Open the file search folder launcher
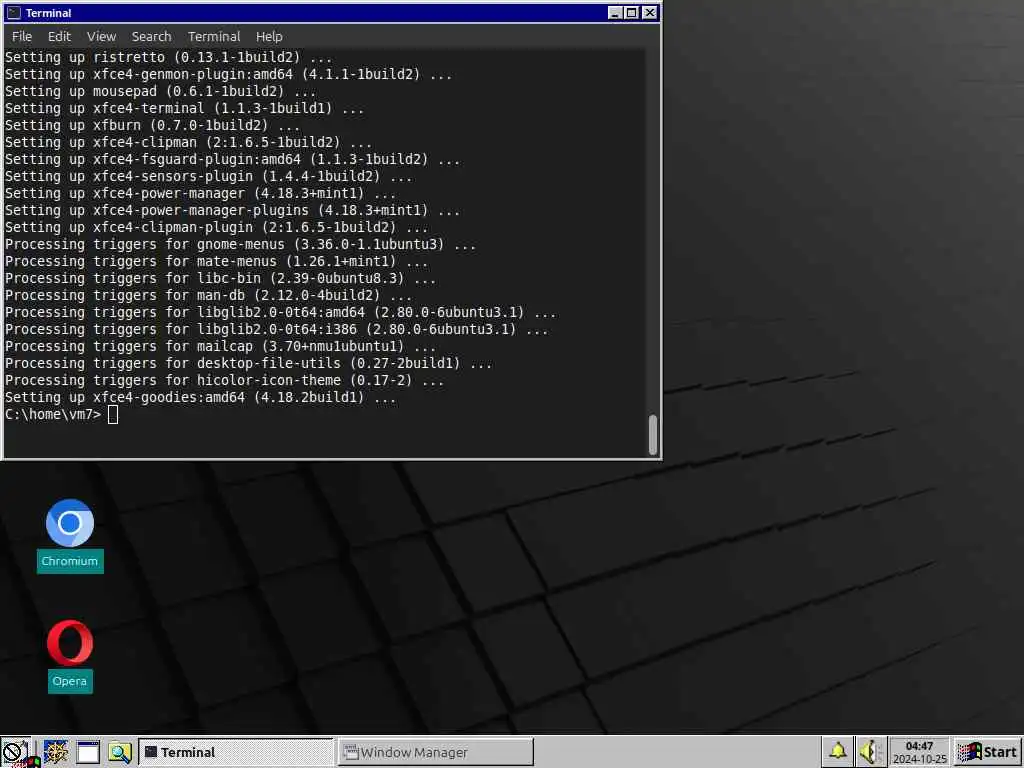1024x768 pixels. [x=120, y=752]
